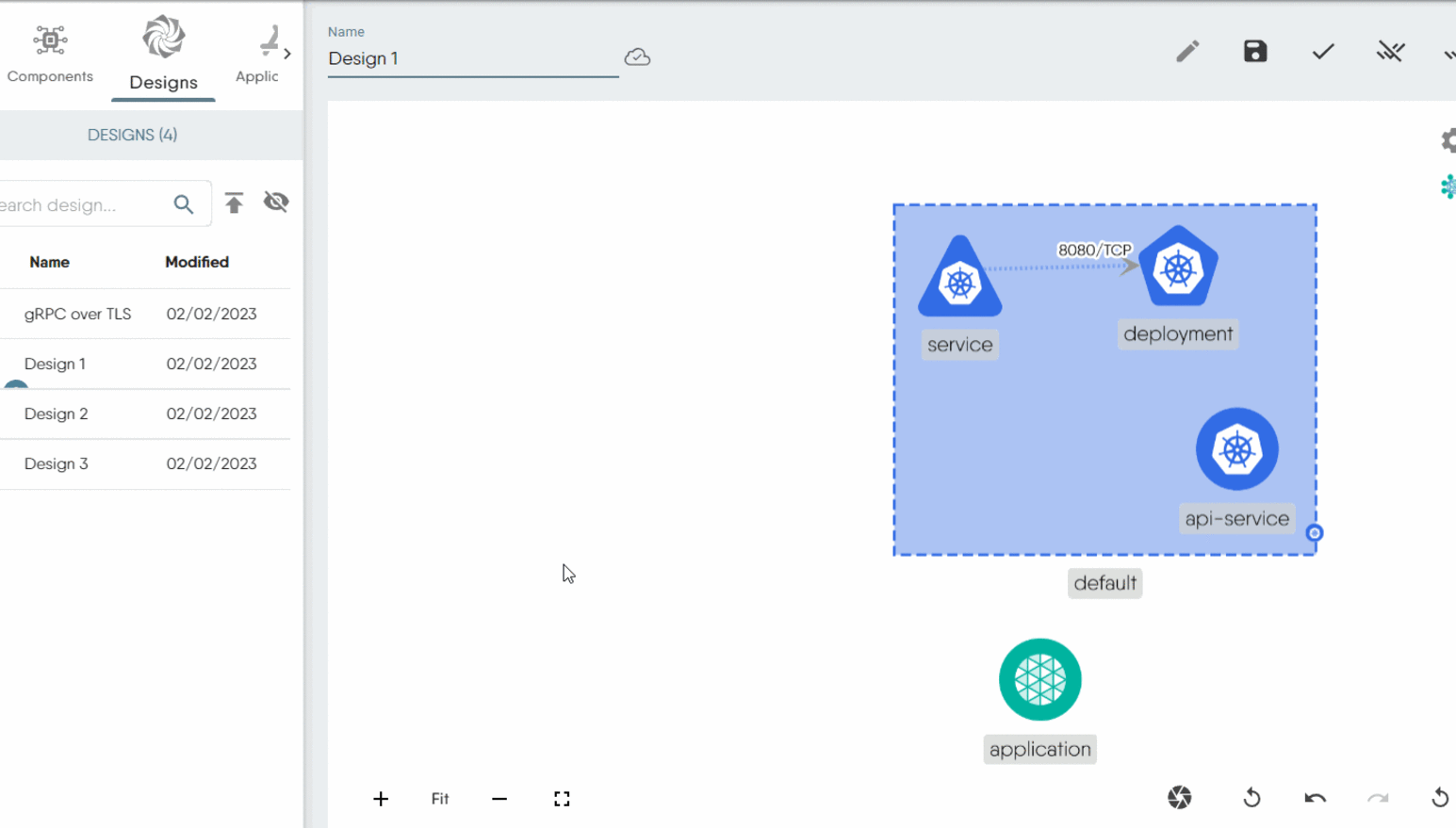
Task: Click the import design upload icon
Action: (x=234, y=203)
